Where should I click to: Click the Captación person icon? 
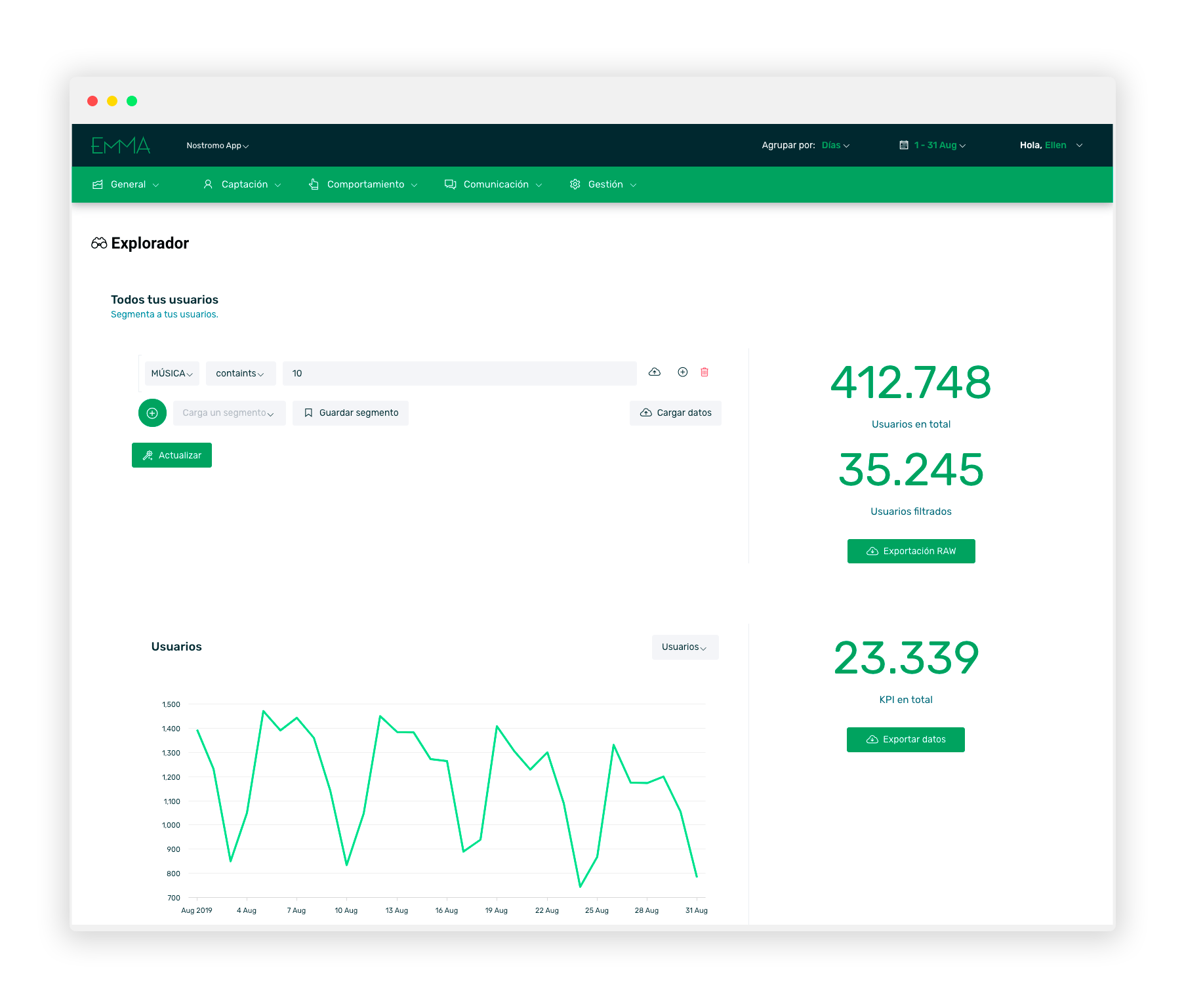[208, 184]
